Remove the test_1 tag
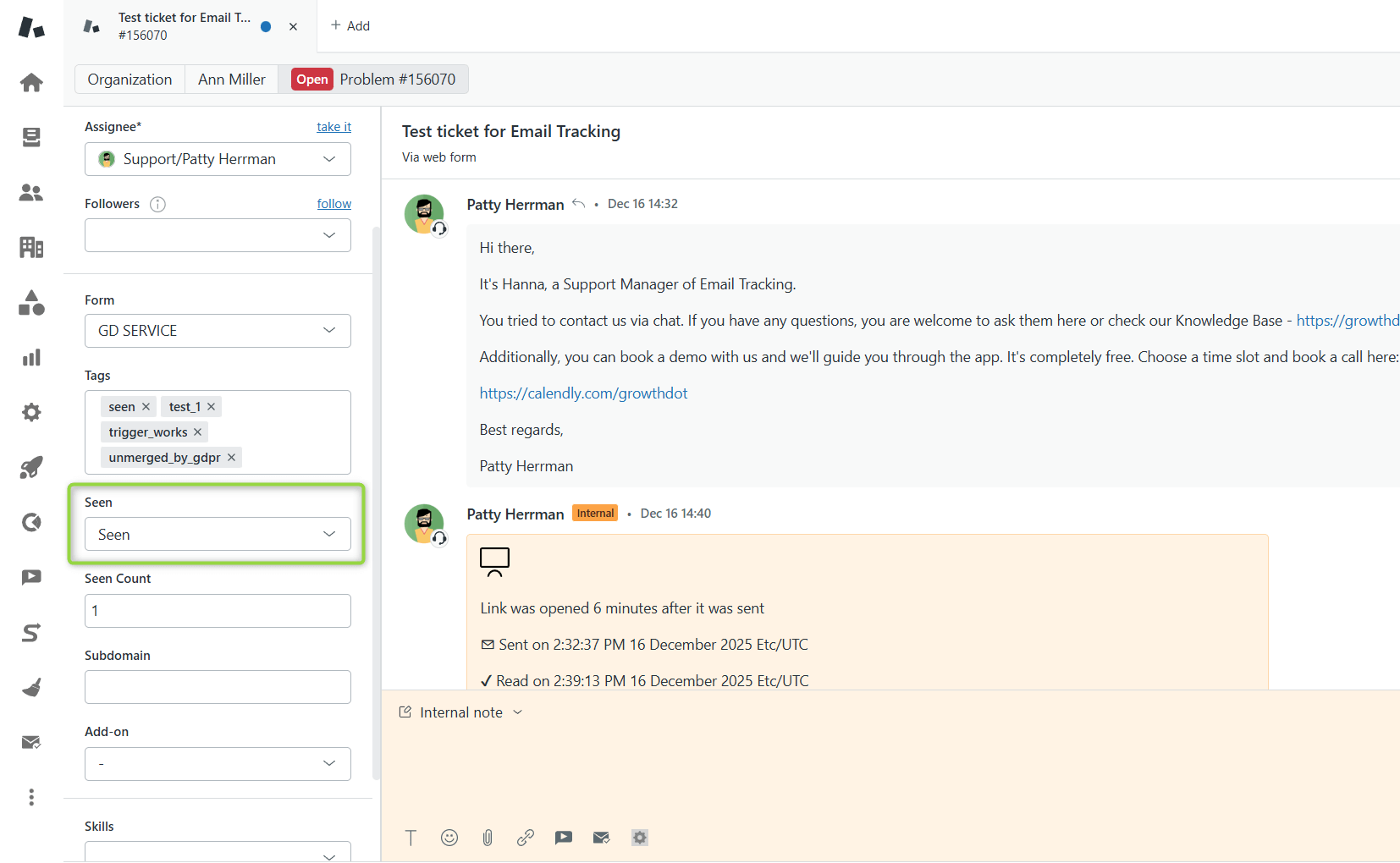The width and height of the screenshot is (1400, 863). (212, 407)
